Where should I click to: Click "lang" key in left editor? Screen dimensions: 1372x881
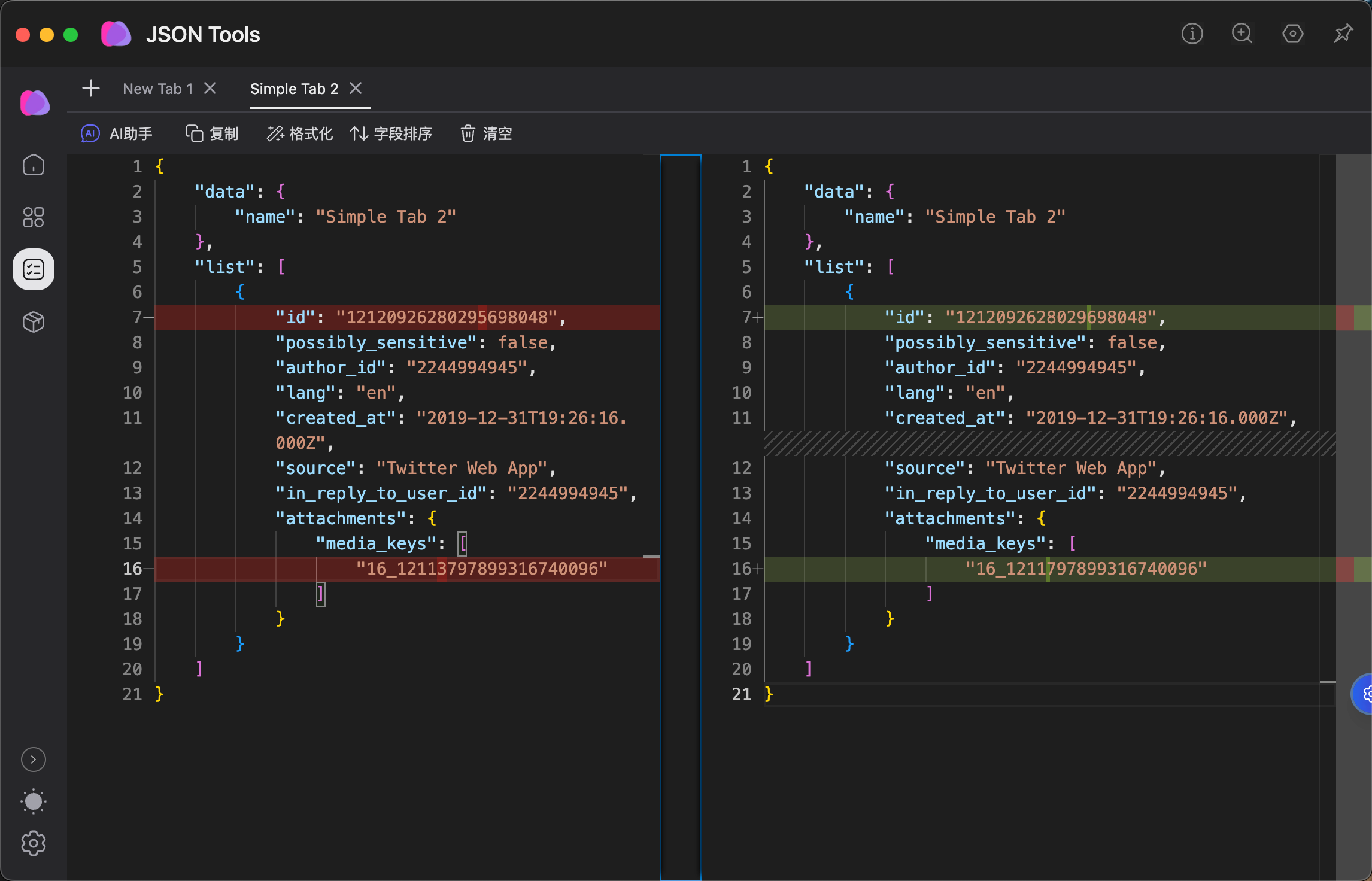coord(306,393)
